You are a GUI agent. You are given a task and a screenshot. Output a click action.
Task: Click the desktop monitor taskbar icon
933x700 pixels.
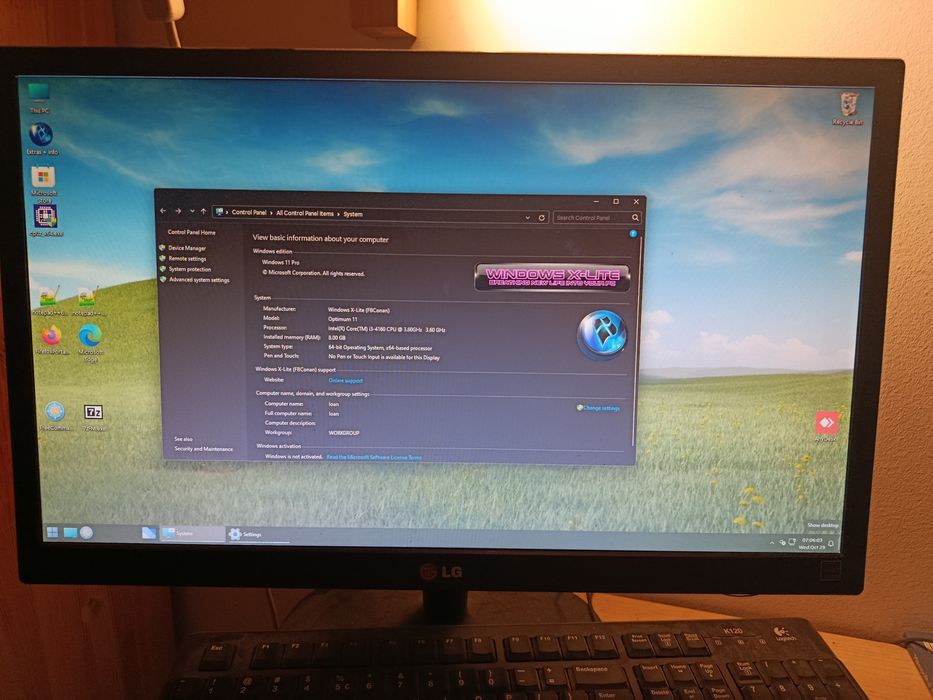(x=70, y=532)
